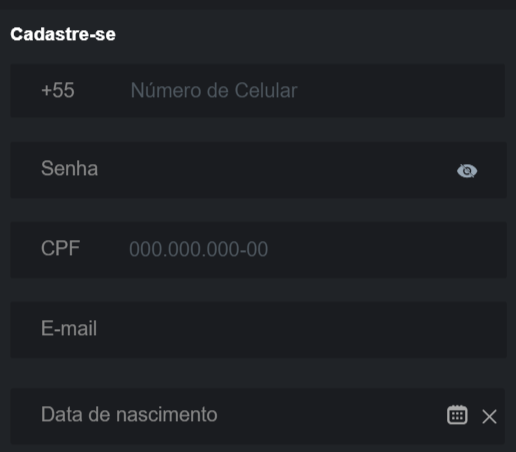Click the E-mail placeholder text

pos(69,328)
